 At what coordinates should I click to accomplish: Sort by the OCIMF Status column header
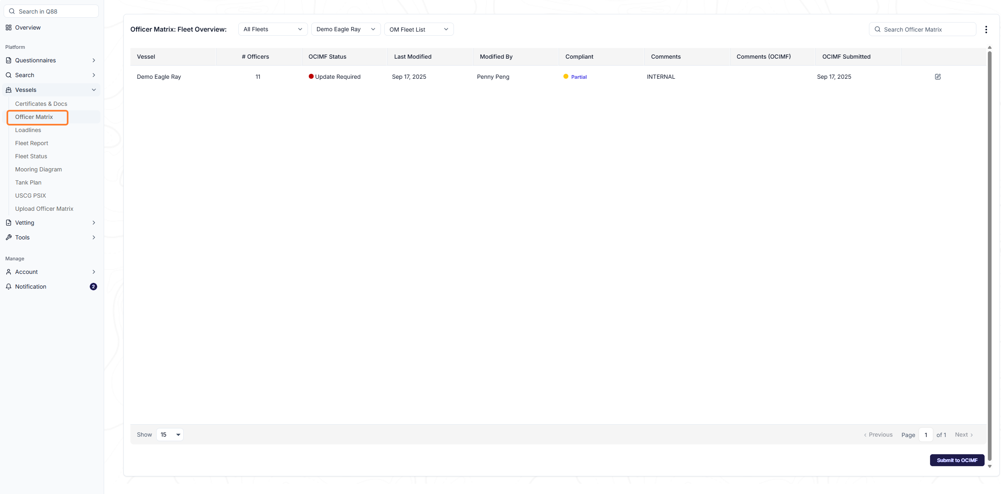pyautogui.click(x=327, y=57)
